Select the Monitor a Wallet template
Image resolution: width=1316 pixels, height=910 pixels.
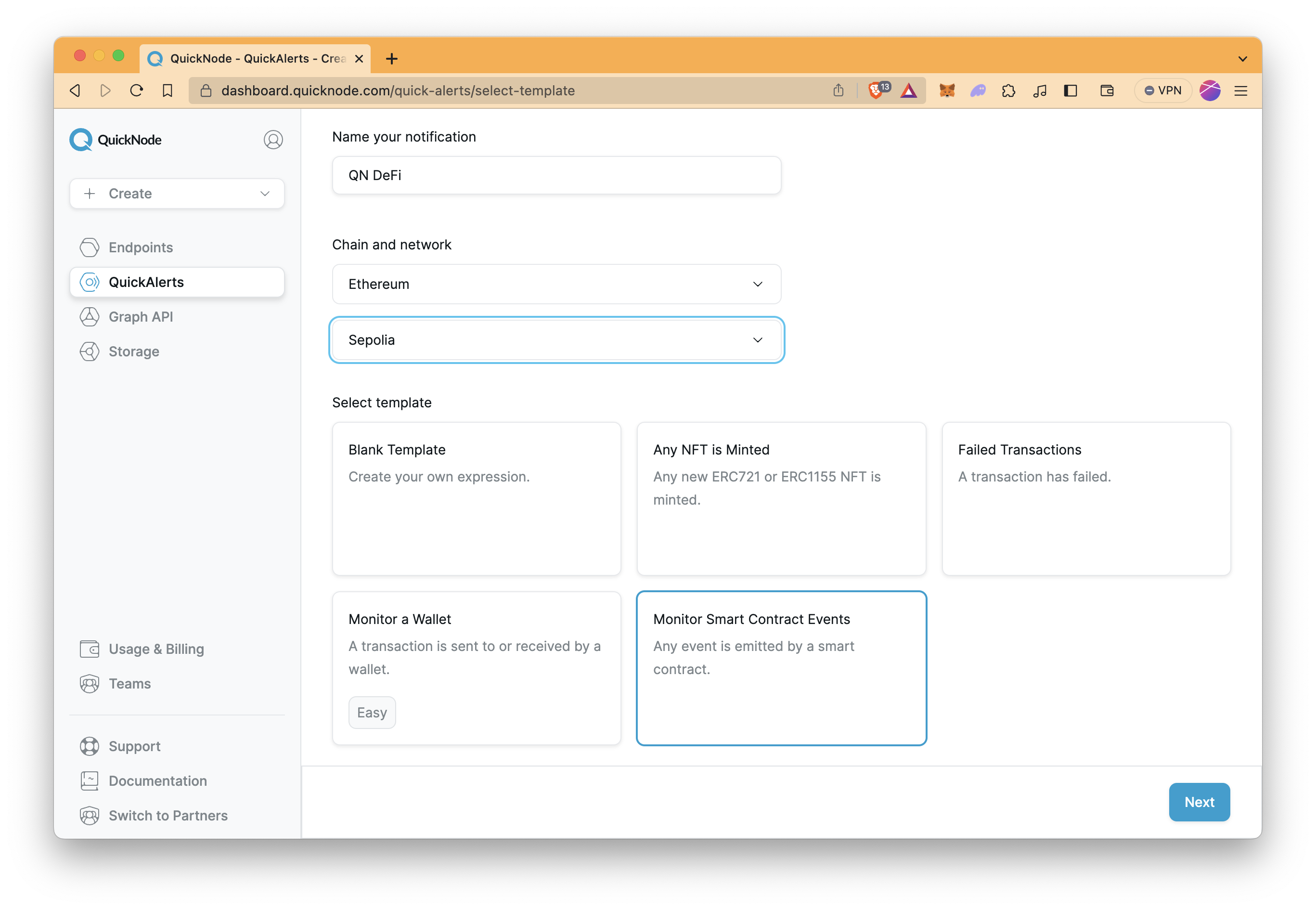pyautogui.click(x=477, y=668)
